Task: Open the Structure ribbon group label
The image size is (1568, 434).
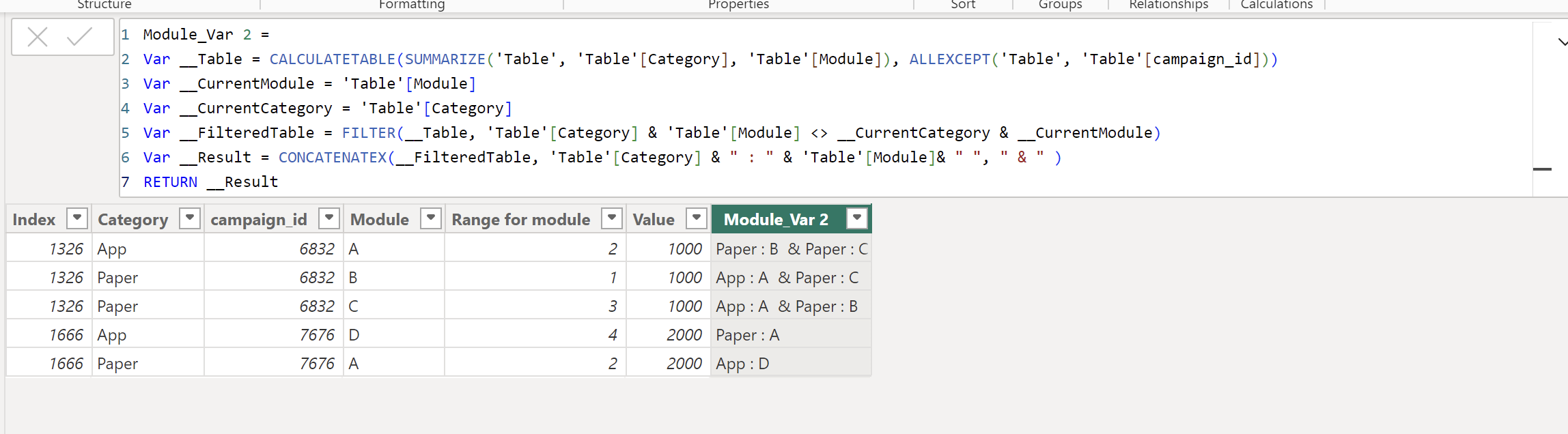Action: click(x=104, y=5)
